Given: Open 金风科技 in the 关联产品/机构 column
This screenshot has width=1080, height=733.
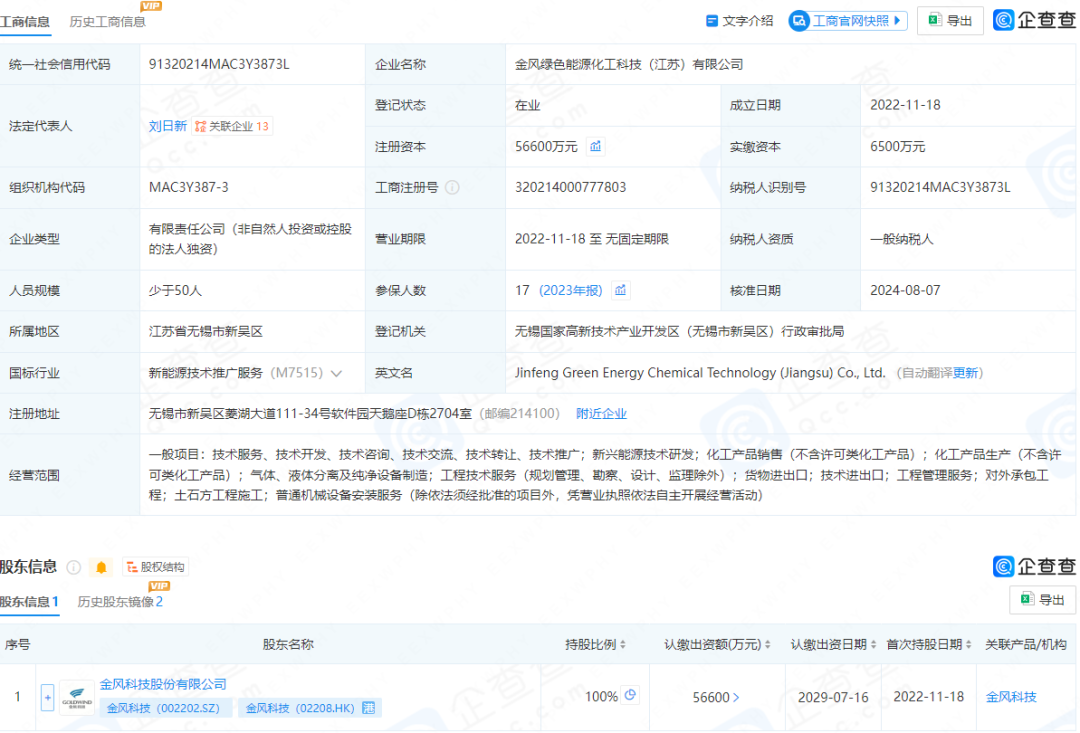Looking at the screenshot, I should [x=1011, y=696].
